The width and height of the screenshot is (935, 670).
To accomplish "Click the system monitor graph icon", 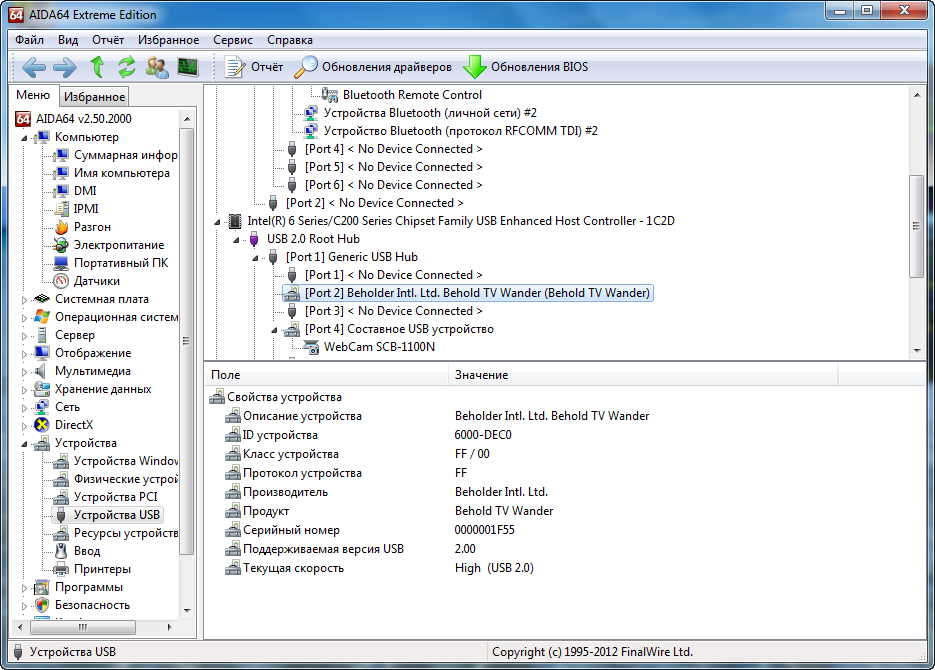I will pos(187,67).
